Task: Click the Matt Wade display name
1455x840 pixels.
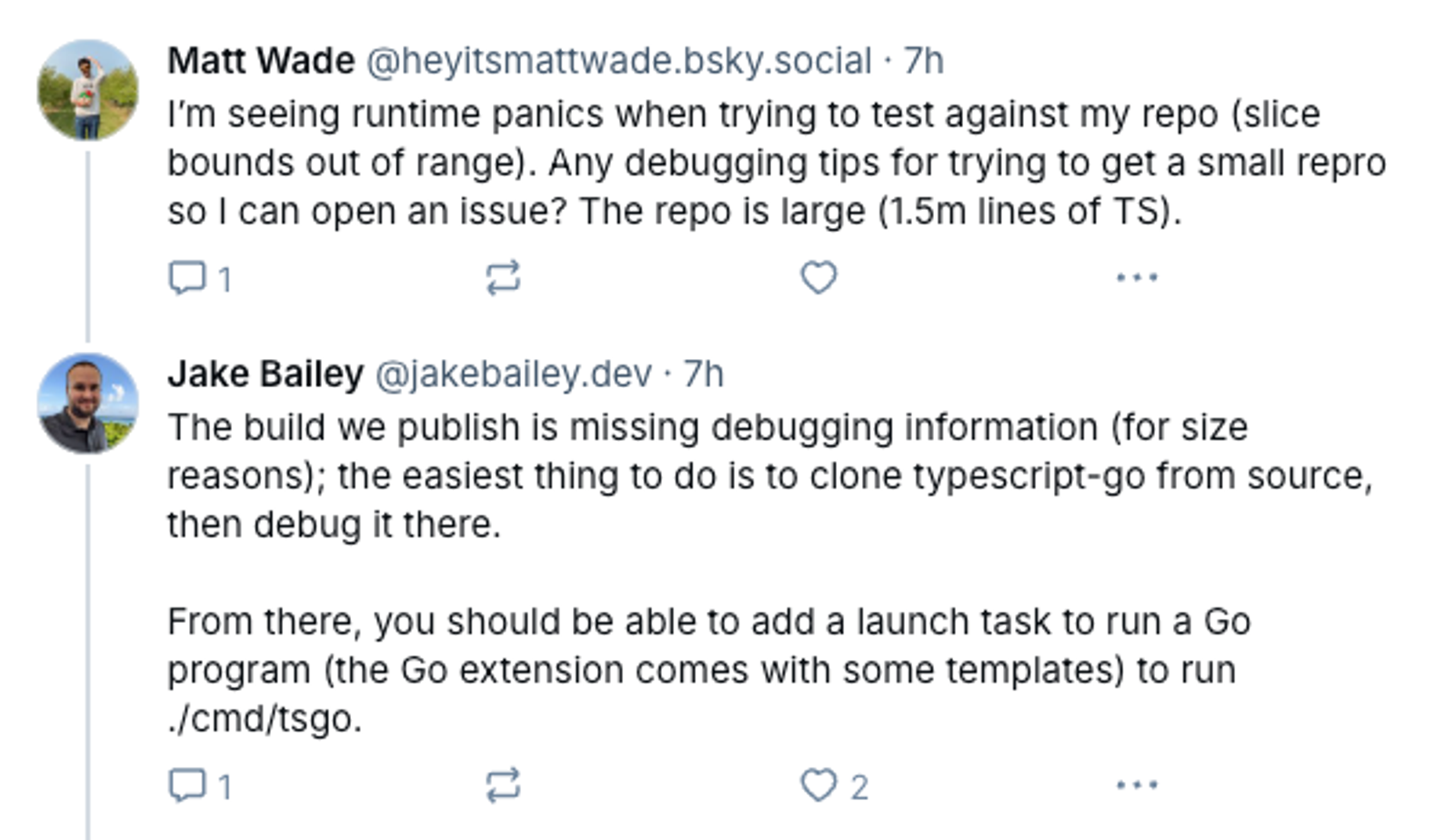Action: pos(261,61)
